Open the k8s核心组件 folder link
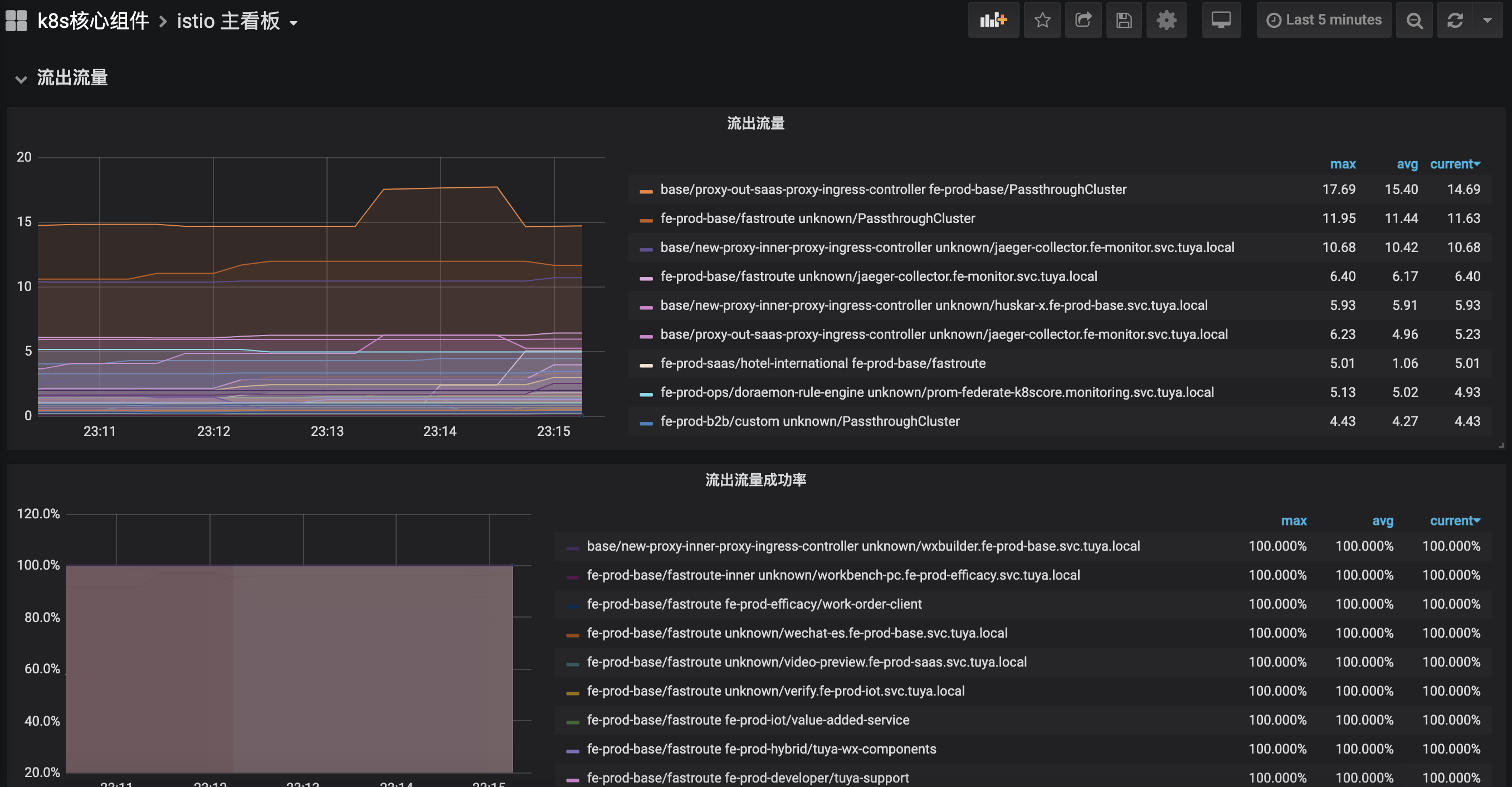The image size is (1512, 787). pos(92,22)
